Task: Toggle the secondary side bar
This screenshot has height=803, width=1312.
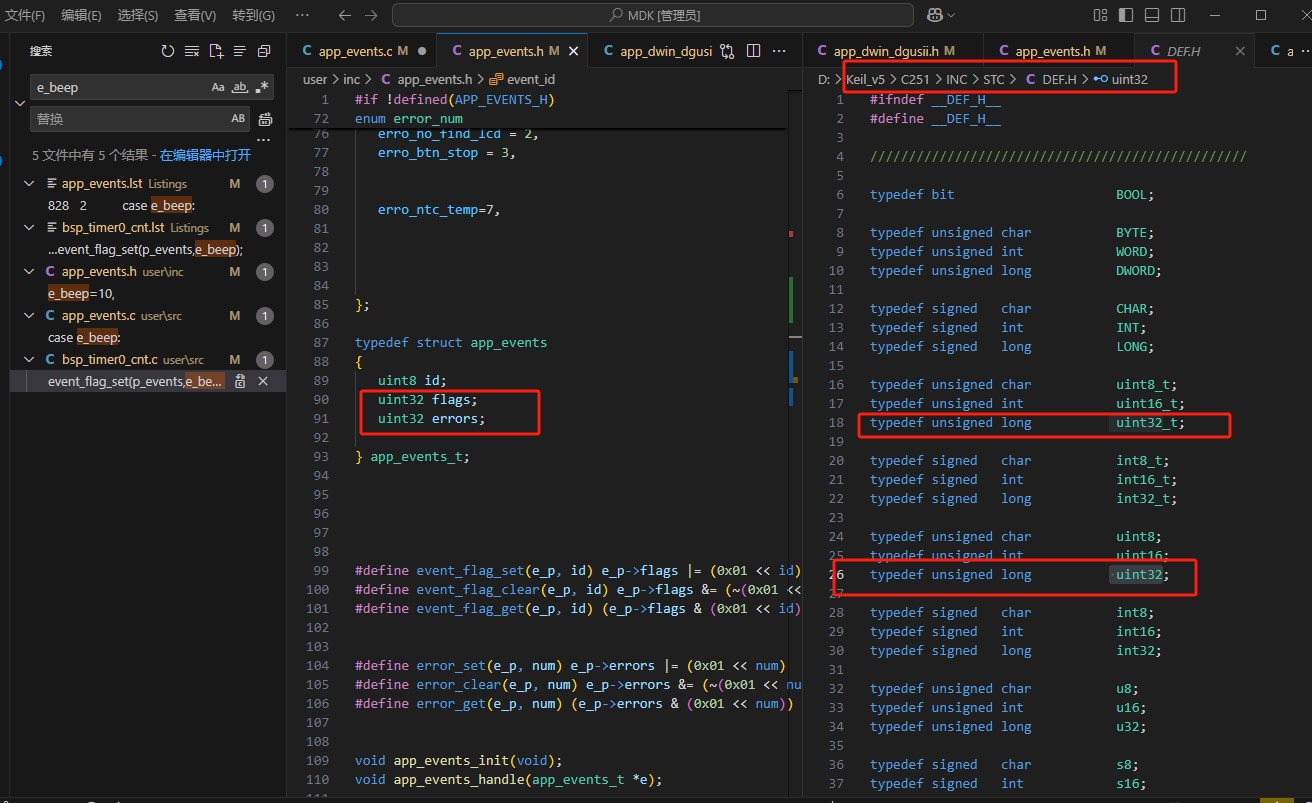Action: pyautogui.click(x=1177, y=15)
